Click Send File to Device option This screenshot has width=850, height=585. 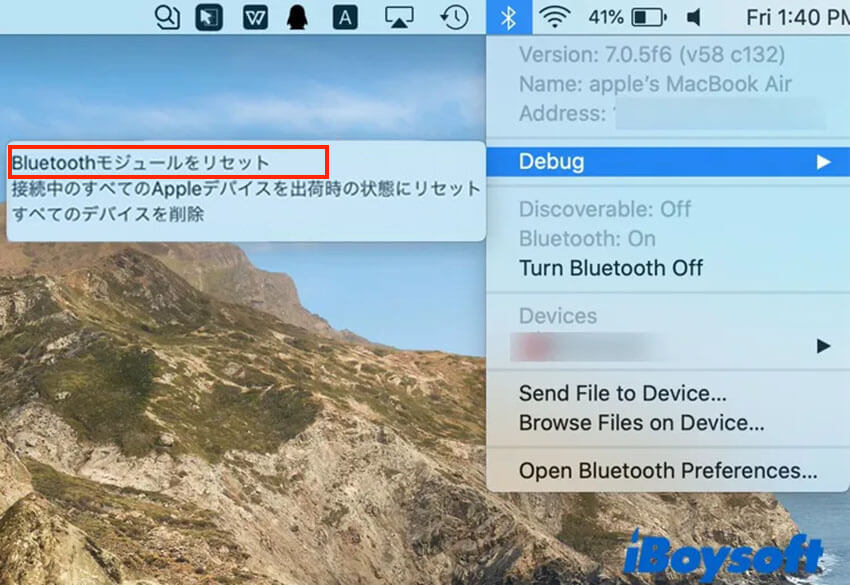click(x=618, y=393)
